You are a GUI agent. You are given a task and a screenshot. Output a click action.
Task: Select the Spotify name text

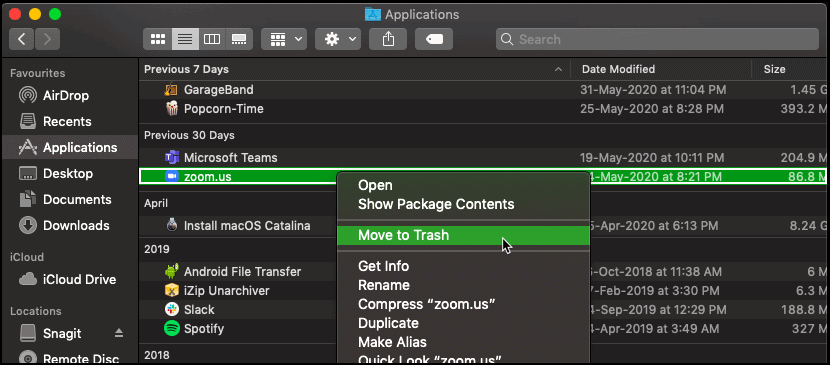coord(204,329)
